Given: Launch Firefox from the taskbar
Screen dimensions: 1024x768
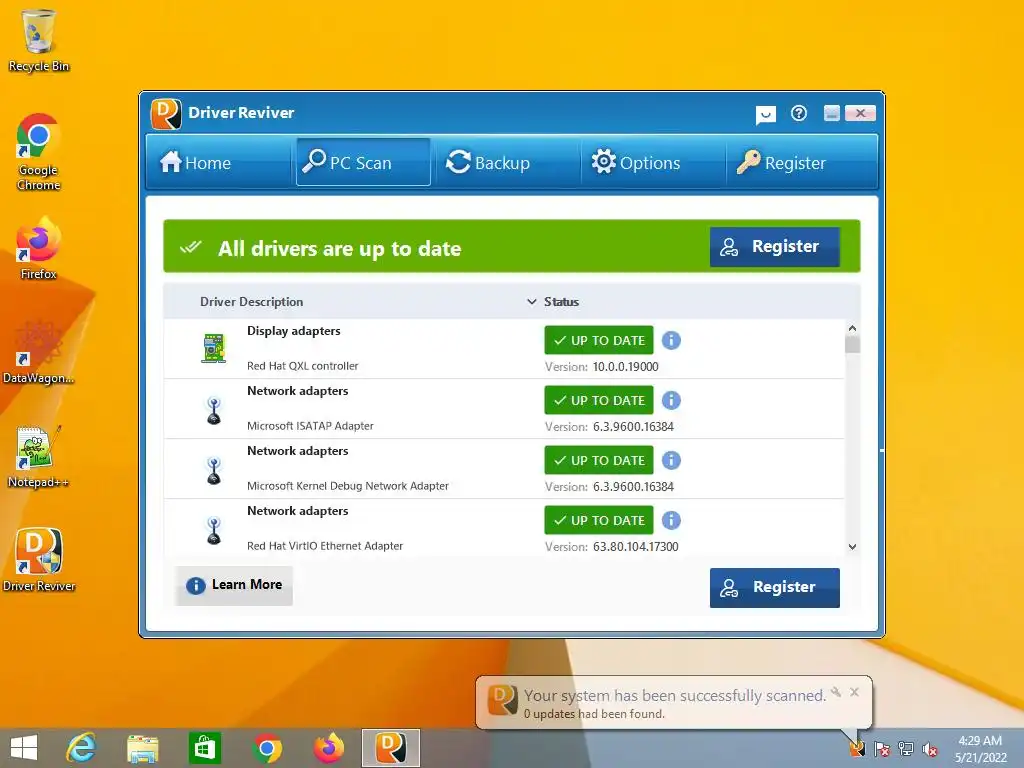Looking at the screenshot, I should click(329, 748).
